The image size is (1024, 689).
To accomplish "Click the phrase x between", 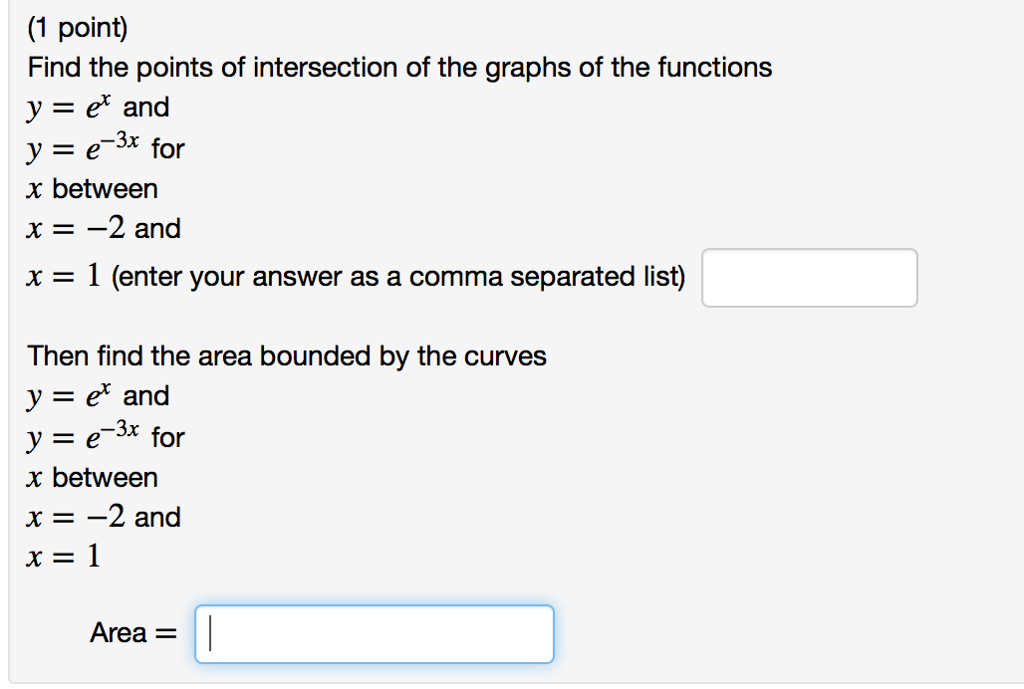I will point(92,188).
